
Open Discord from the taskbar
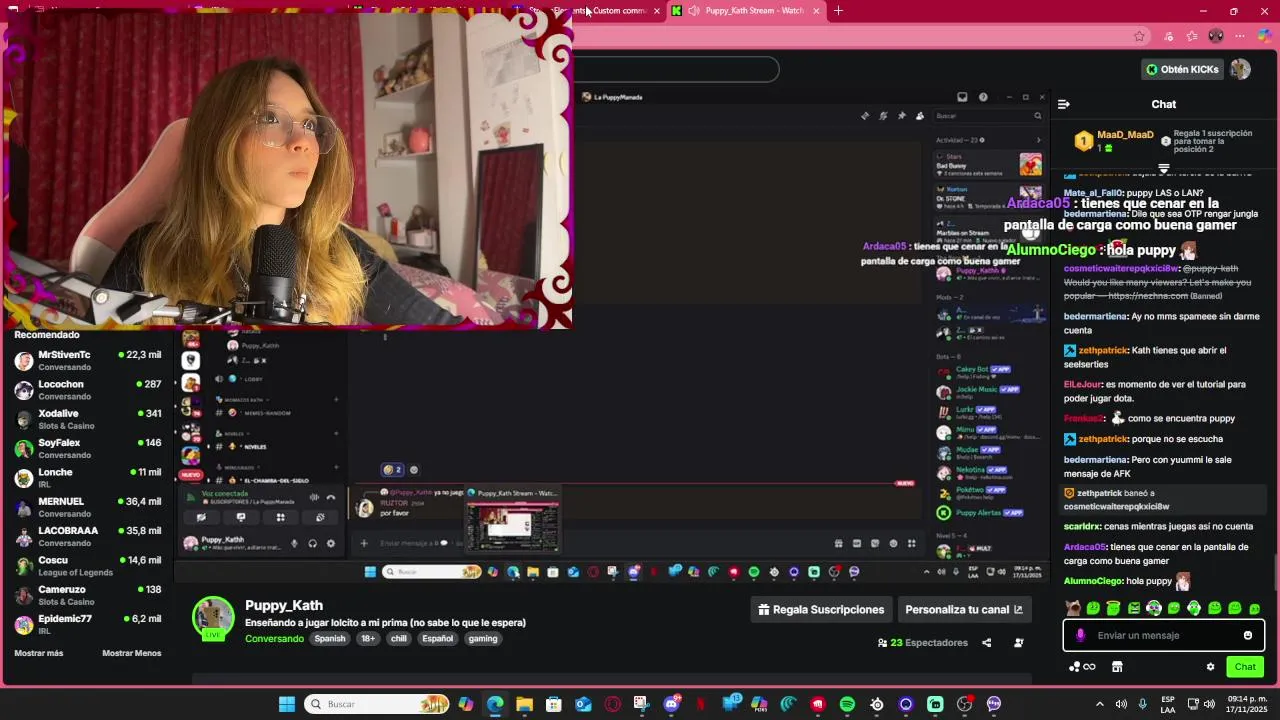(671, 704)
